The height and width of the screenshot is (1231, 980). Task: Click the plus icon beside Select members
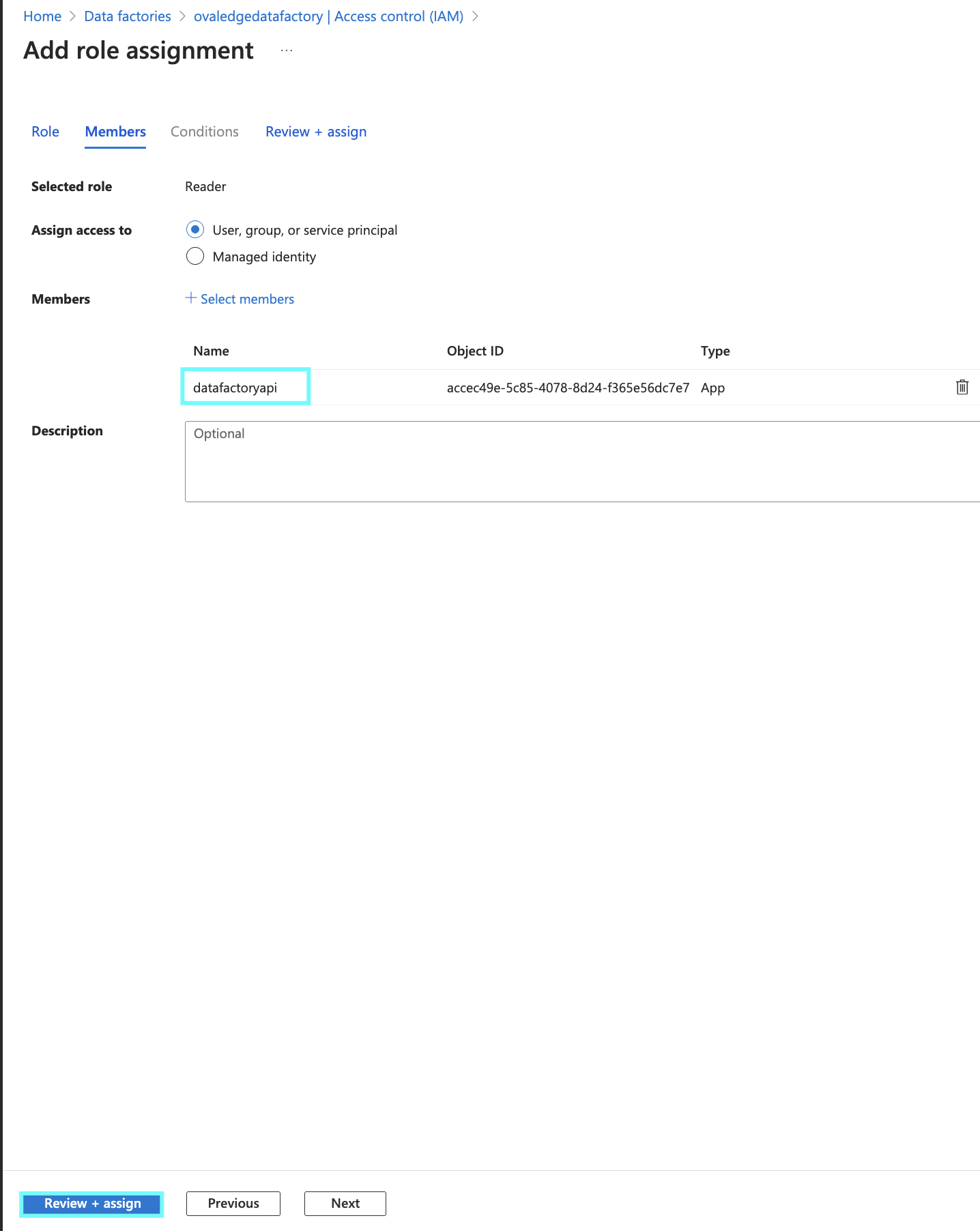click(191, 298)
